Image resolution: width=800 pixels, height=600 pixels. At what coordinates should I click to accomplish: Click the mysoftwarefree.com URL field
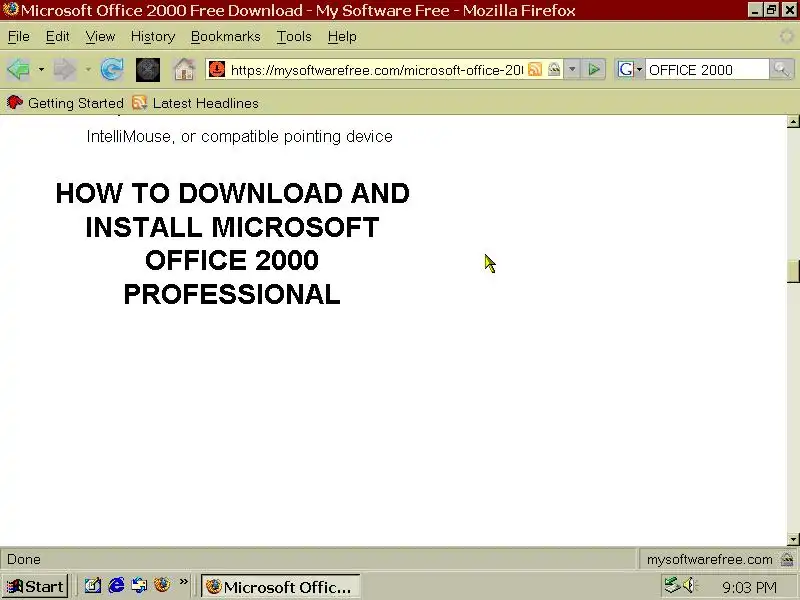[377, 70]
